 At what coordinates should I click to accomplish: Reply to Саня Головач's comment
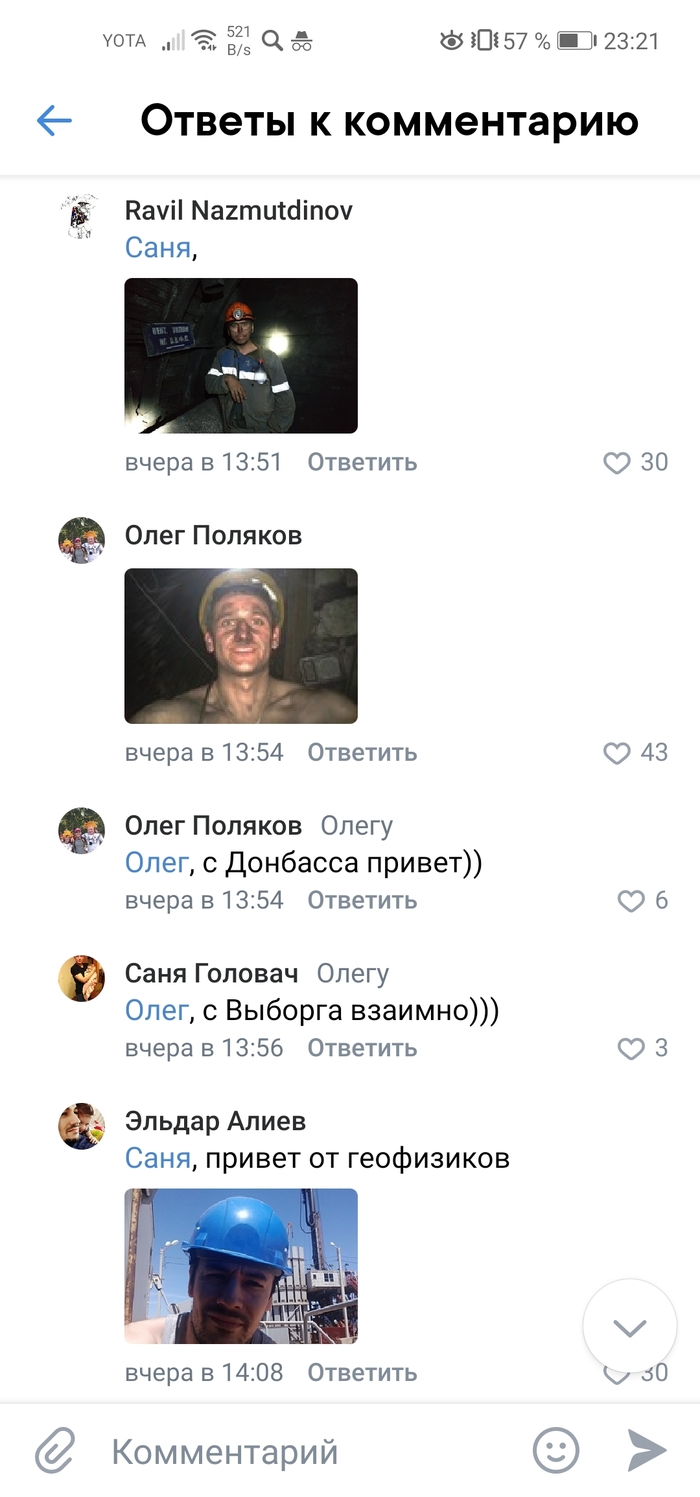click(x=362, y=1048)
